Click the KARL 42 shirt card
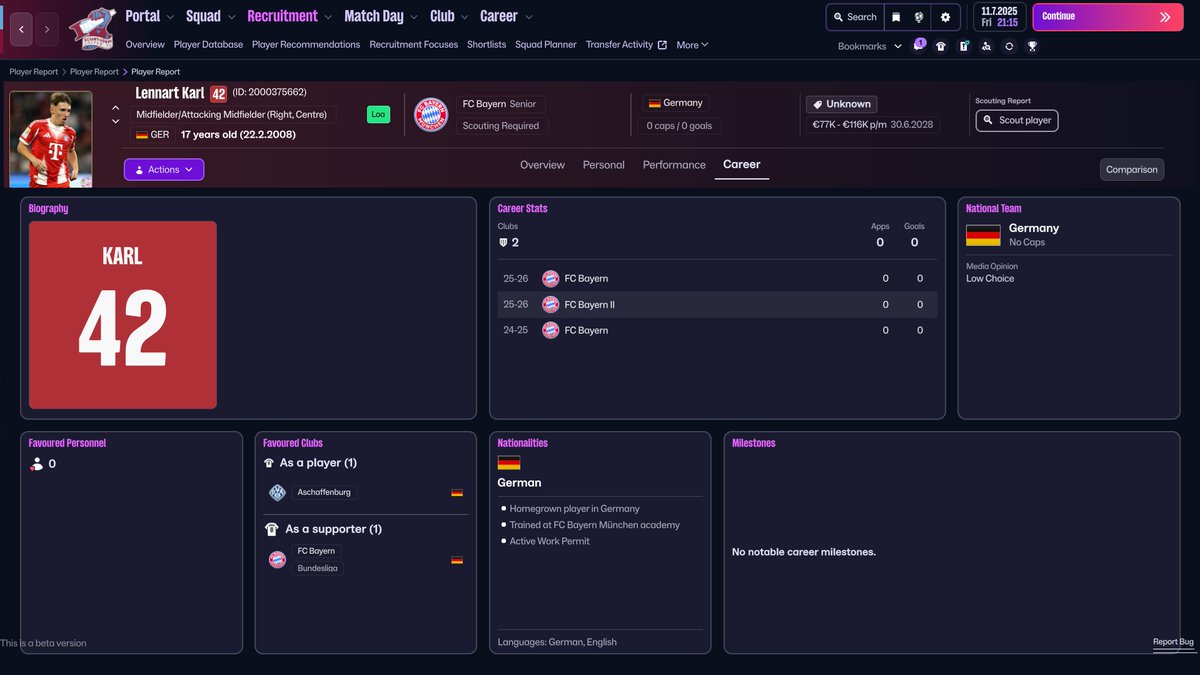 [x=123, y=315]
